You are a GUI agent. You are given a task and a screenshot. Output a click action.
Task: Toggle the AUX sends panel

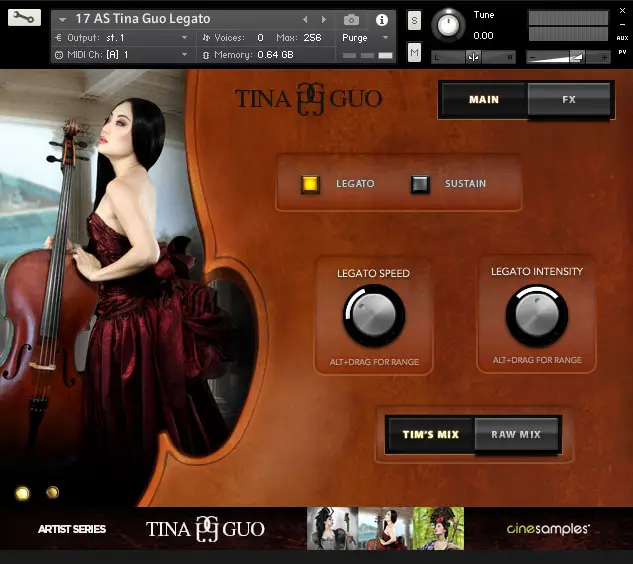pyautogui.click(x=622, y=38)
